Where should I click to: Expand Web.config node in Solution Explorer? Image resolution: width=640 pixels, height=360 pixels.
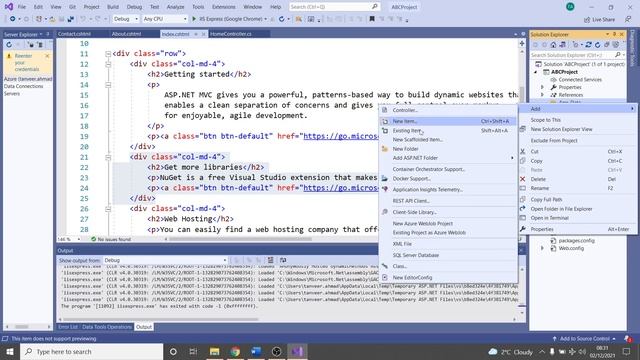(x=542, y=248)
